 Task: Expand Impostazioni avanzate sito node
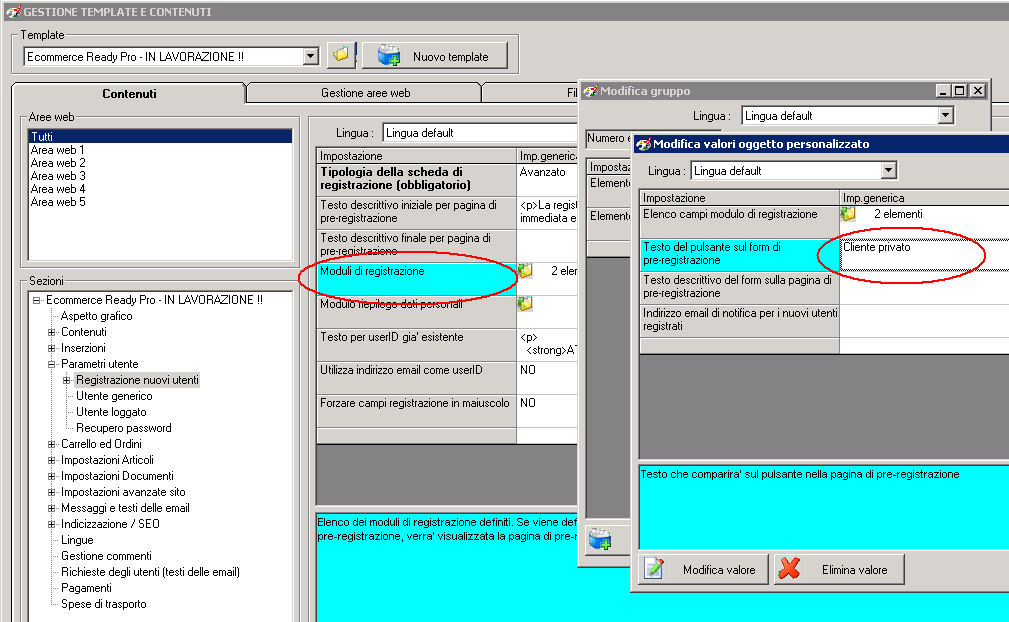coord(51,492)
